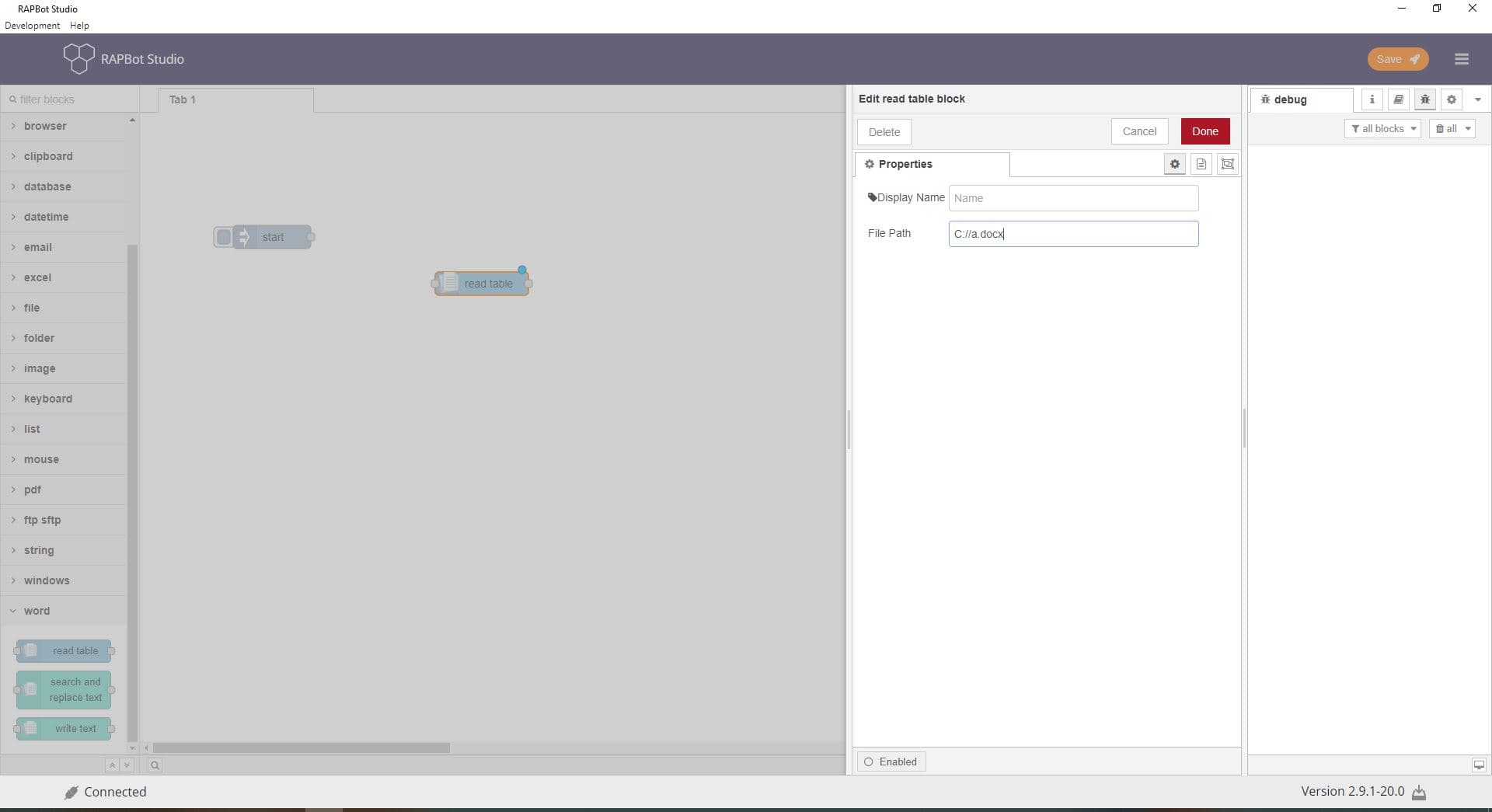Click the expand palette down arrow icon
Screen dimensions: 1492x812
pos(127,765)
